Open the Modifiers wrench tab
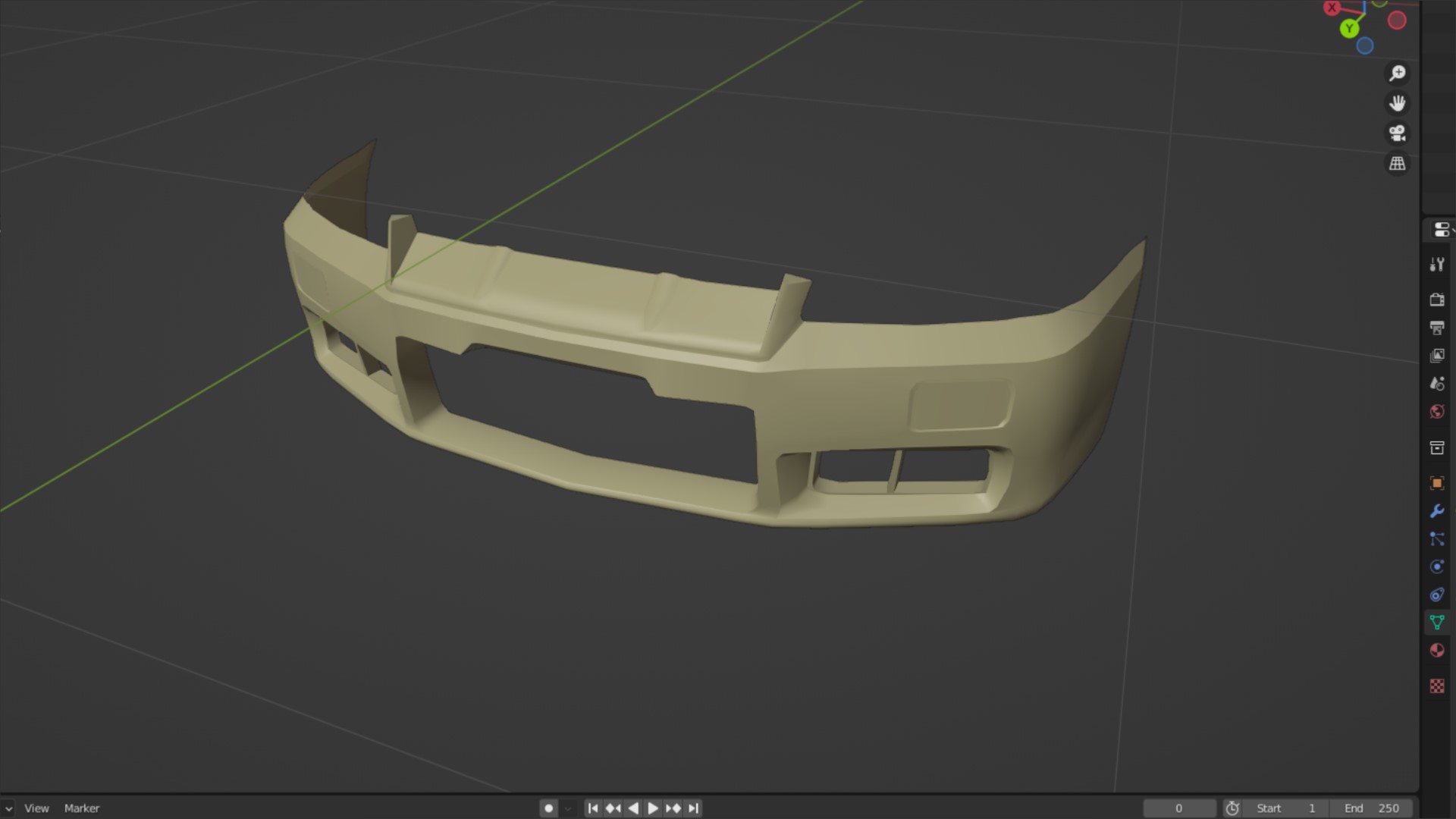 pyautogui.click(x=1436, y=511)
